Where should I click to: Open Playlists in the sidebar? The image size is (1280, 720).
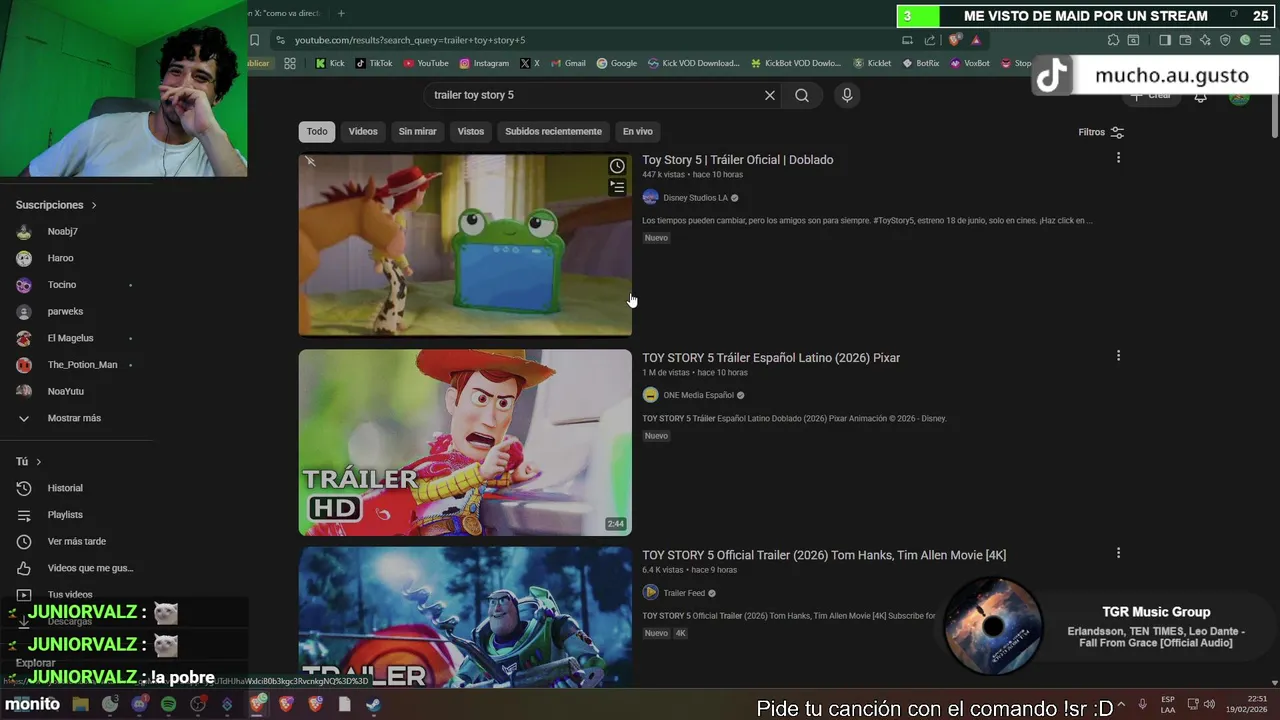pos(65,515)
